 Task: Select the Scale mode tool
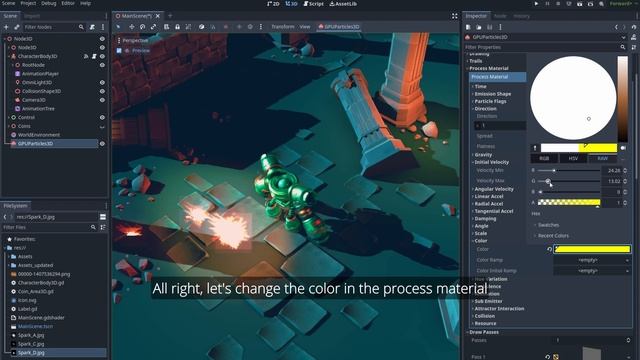[x=153, y=27]
